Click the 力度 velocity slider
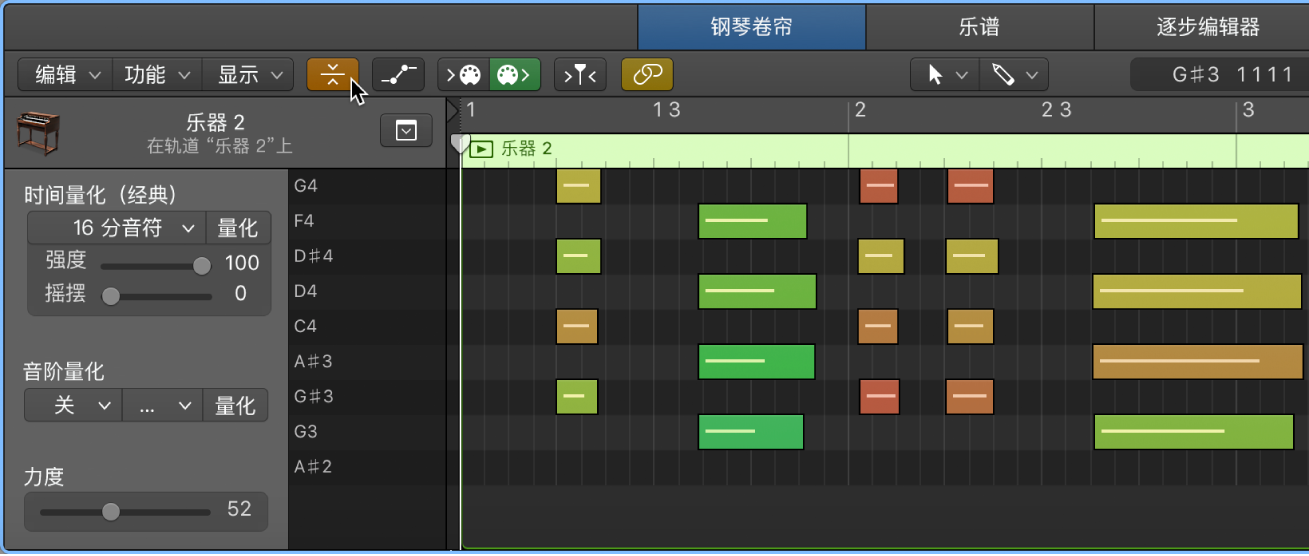Image resolution: width=1309 pixels, height=556 pixels. (111, 511)
